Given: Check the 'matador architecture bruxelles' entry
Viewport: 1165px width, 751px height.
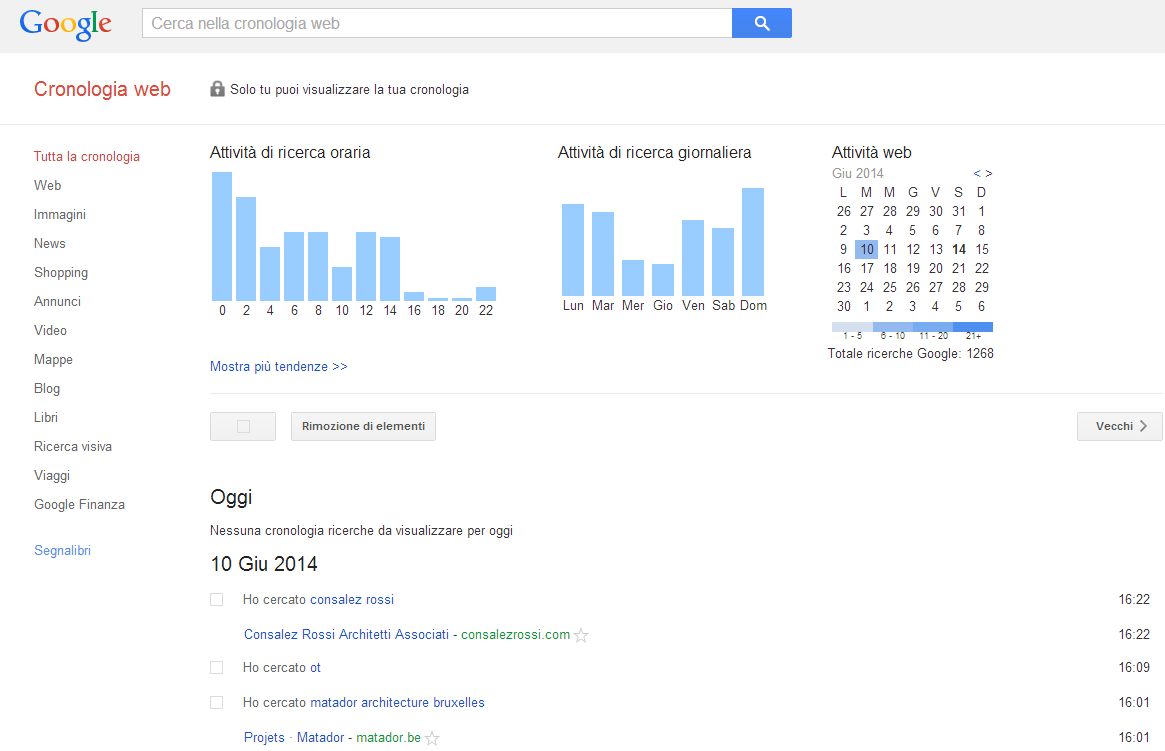Looking at the screenshot, I should point(216,702).
